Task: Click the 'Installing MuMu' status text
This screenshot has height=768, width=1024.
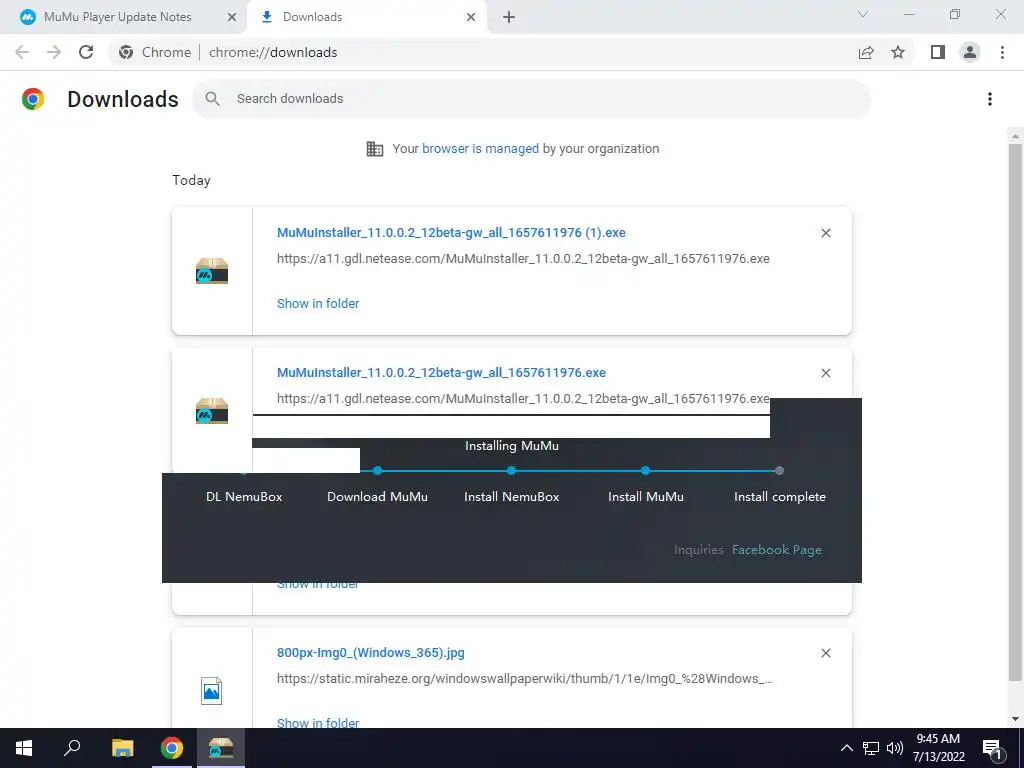Action: pyautogui.click(x=512, y=445)
